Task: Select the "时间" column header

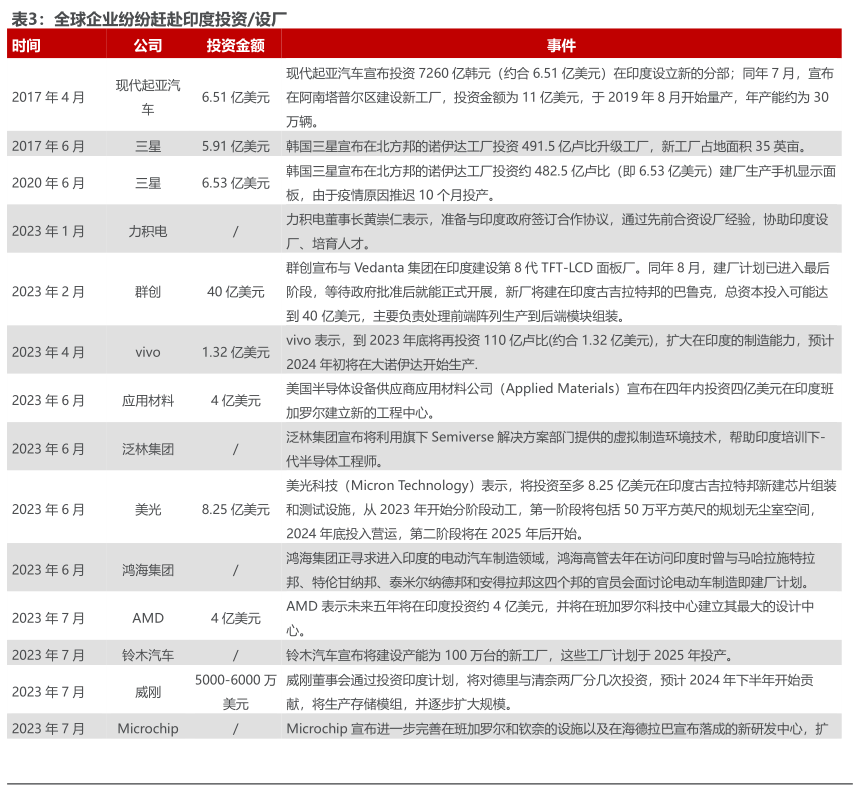Action: (x=26, y=45)
